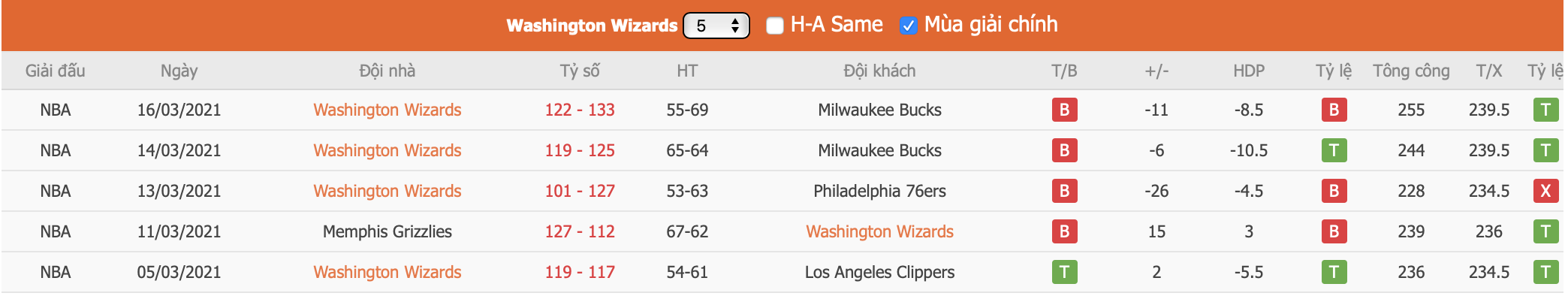The image size is (1568, 296).
Task: Click the Tổng công column header
Action: pyautogui.click(x=1411, y=71)
